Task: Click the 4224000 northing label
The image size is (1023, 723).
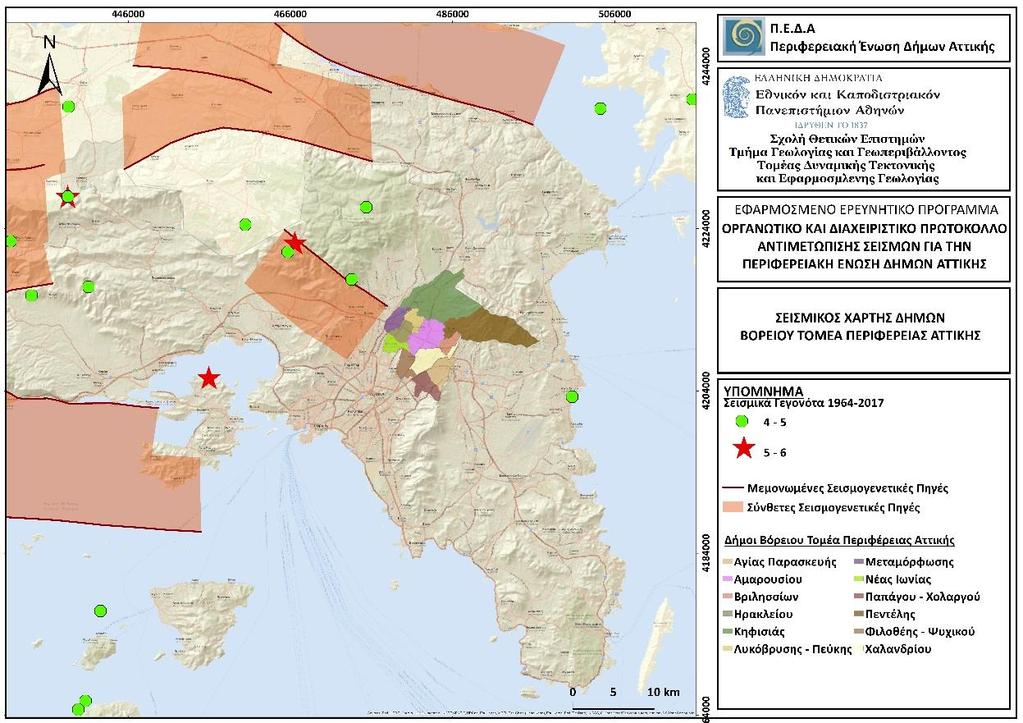Action: [x=706, y=228]
